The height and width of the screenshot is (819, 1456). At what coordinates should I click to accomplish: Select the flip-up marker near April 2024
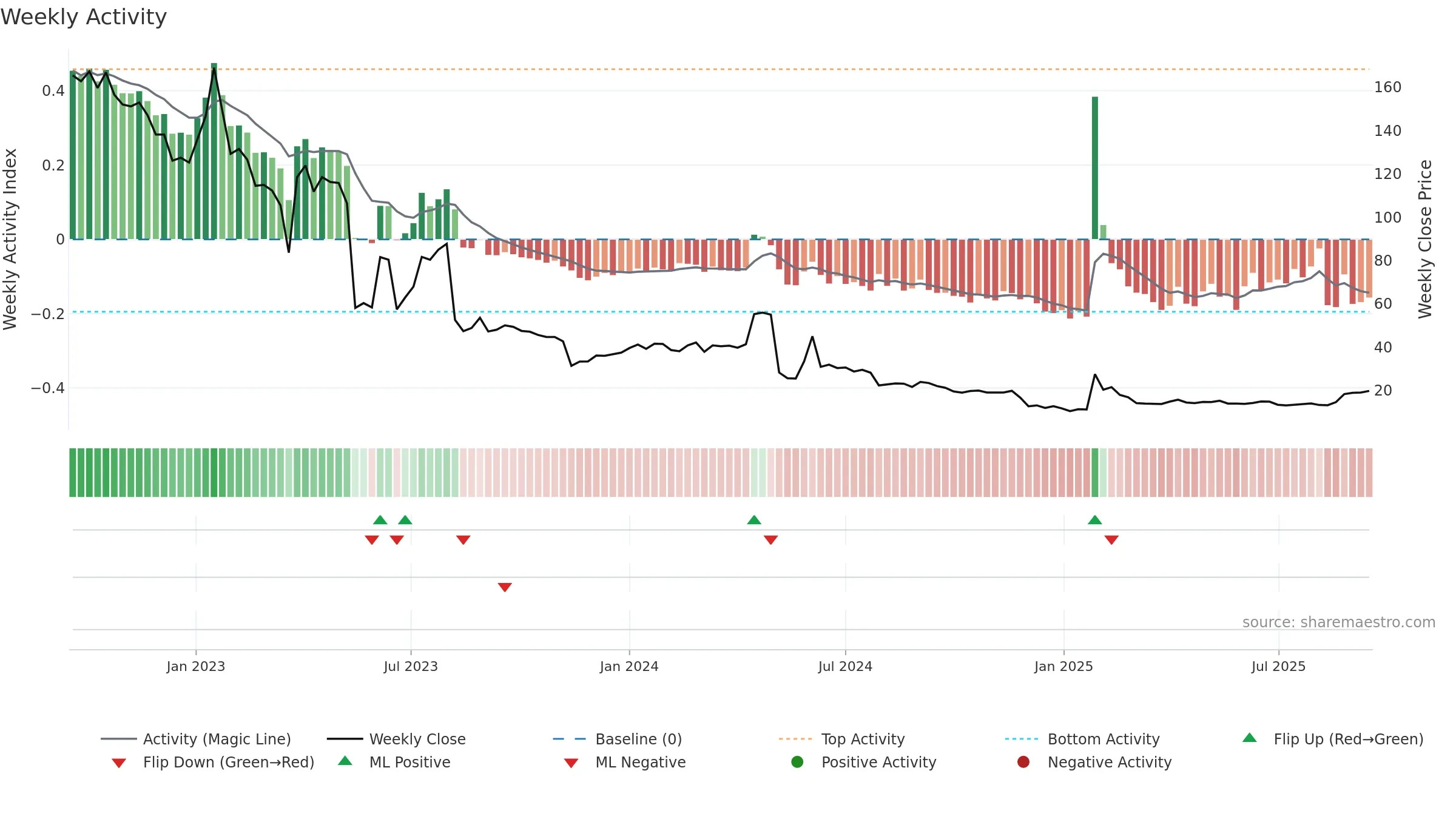pyautogui.click(x=754, y=520)
